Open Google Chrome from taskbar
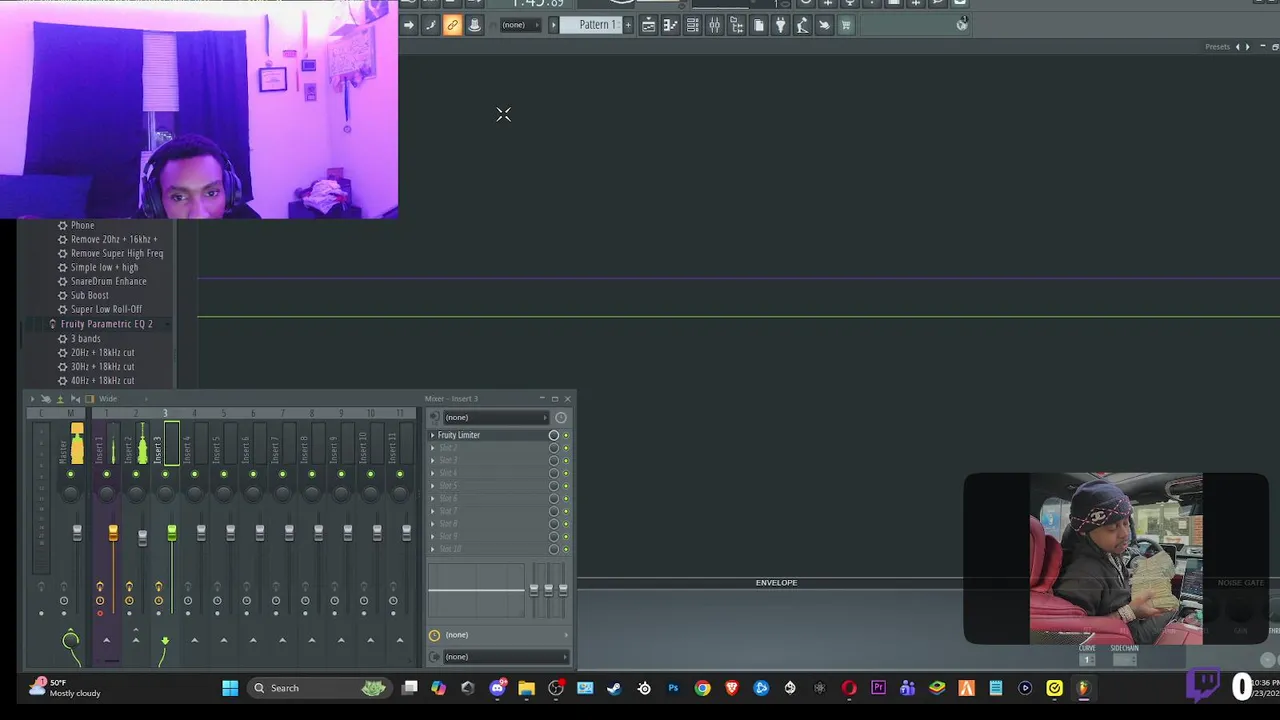 (x=702, y=688)
